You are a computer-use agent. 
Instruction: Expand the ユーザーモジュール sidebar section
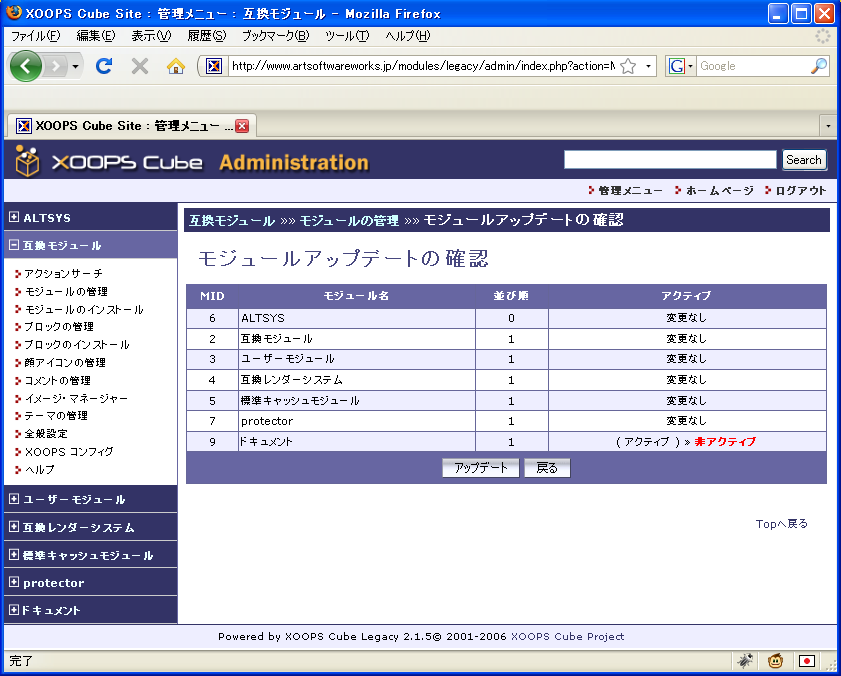[14, 498]
